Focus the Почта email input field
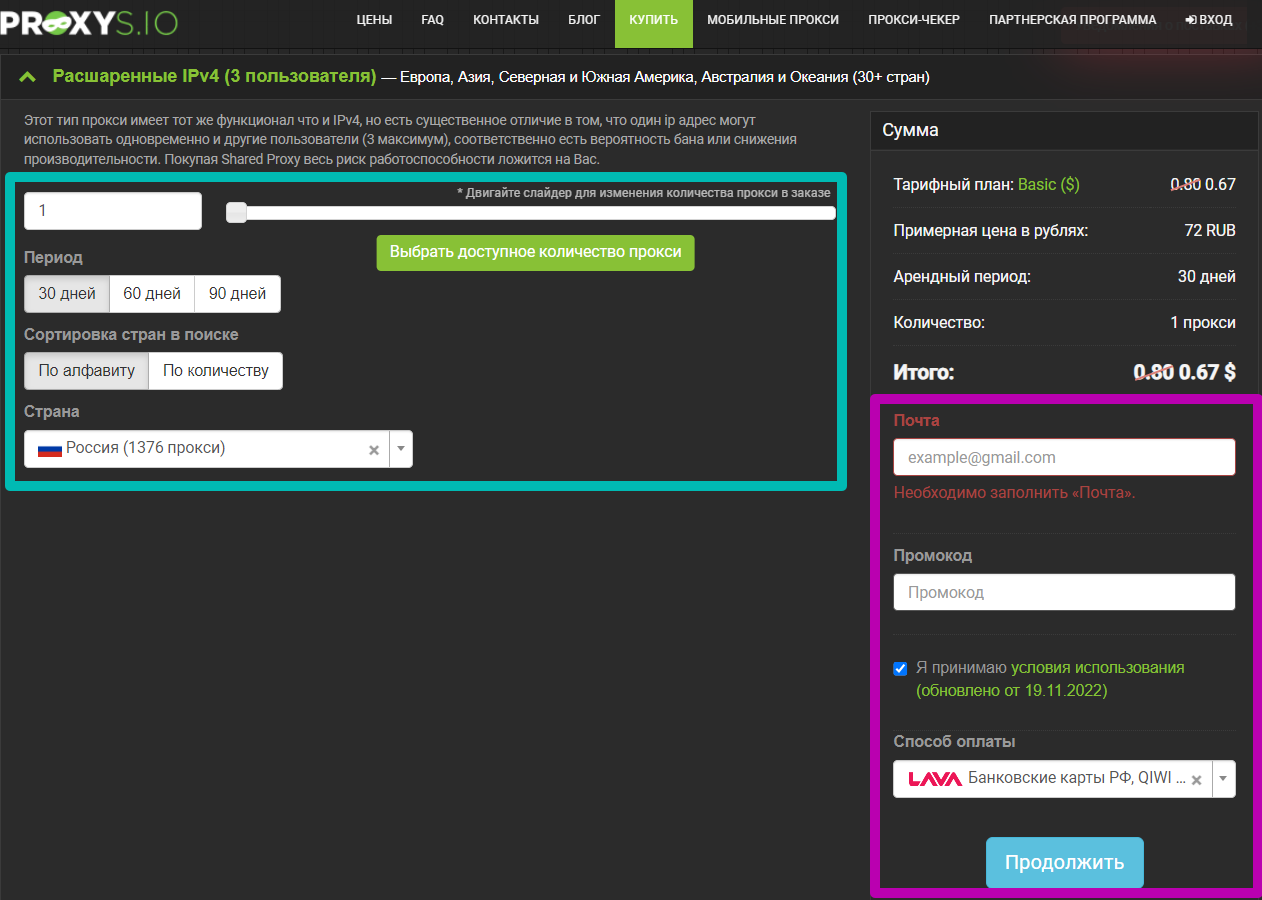Viewport: 1262px width, 900px height. (1064, 457)
